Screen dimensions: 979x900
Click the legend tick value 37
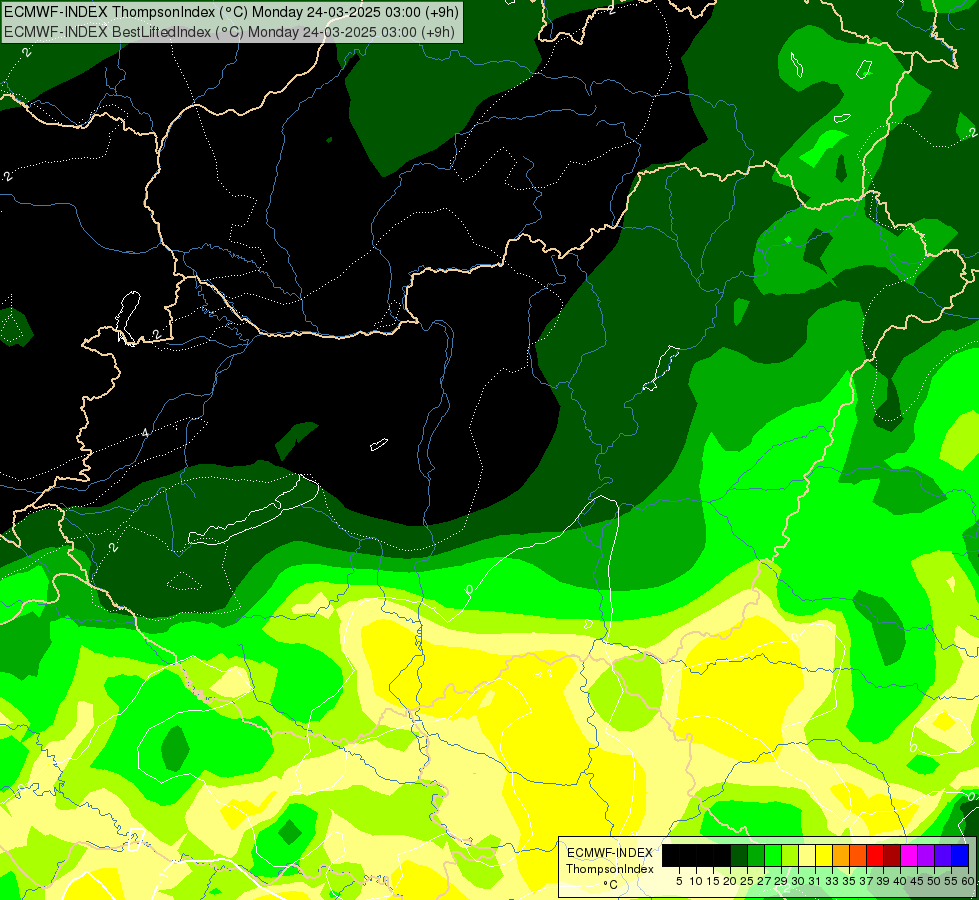(x=867, y=881)
